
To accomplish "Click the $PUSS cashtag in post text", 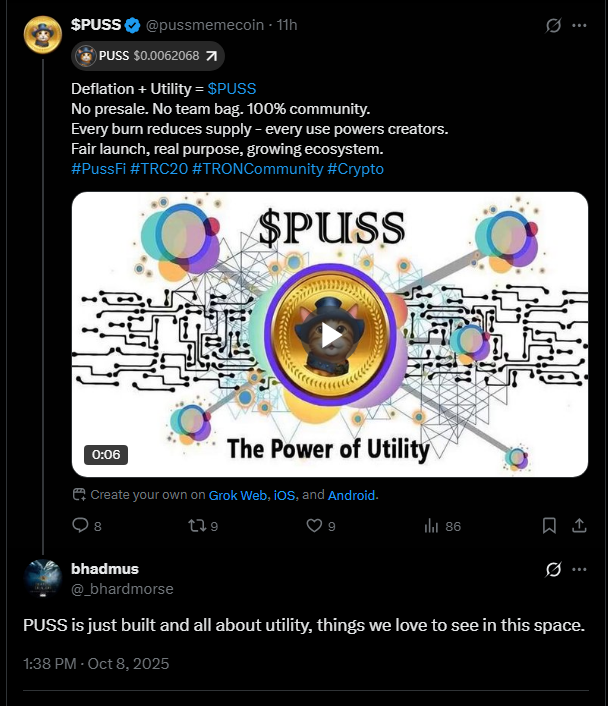I will tap(232, 89).
